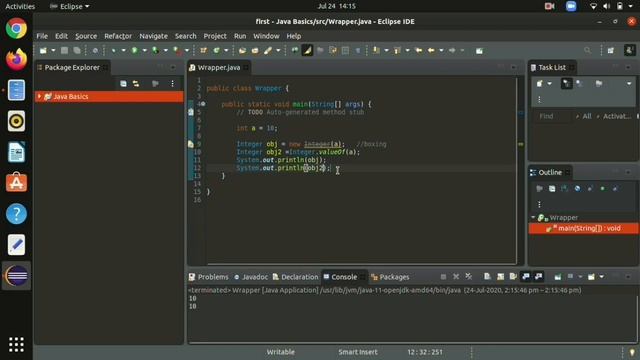Open Console display selection dropdown arrow
Screen dimensions: 640x360
(580, 277)
